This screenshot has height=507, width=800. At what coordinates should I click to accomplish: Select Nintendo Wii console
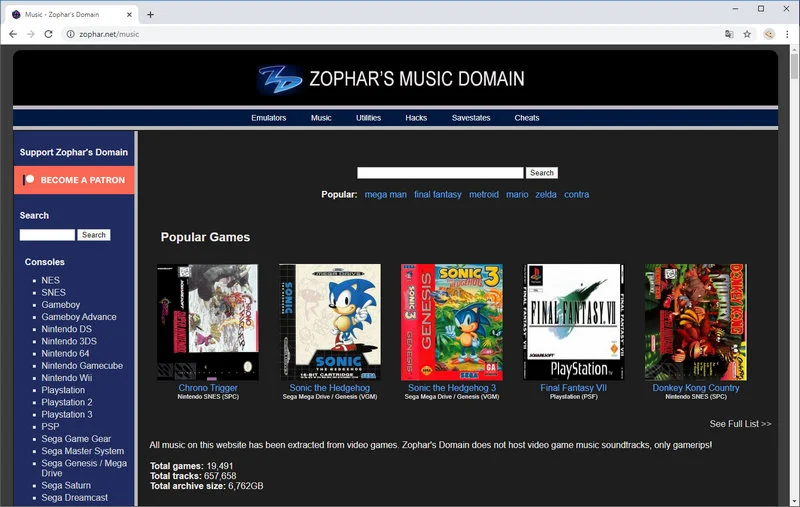(67, 378)
